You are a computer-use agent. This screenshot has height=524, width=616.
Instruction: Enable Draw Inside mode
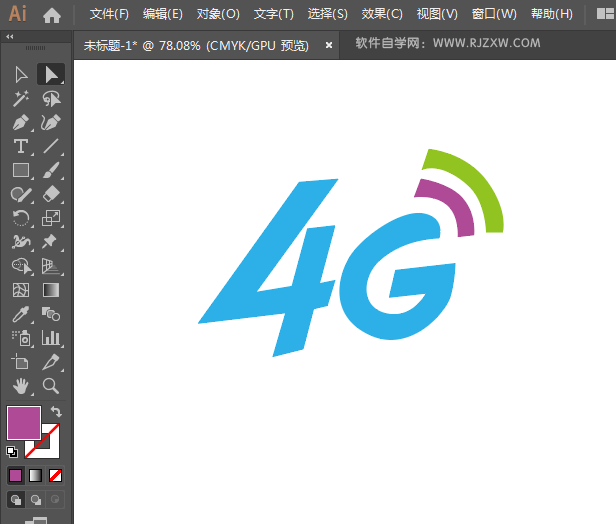click(x=55, y=500)
